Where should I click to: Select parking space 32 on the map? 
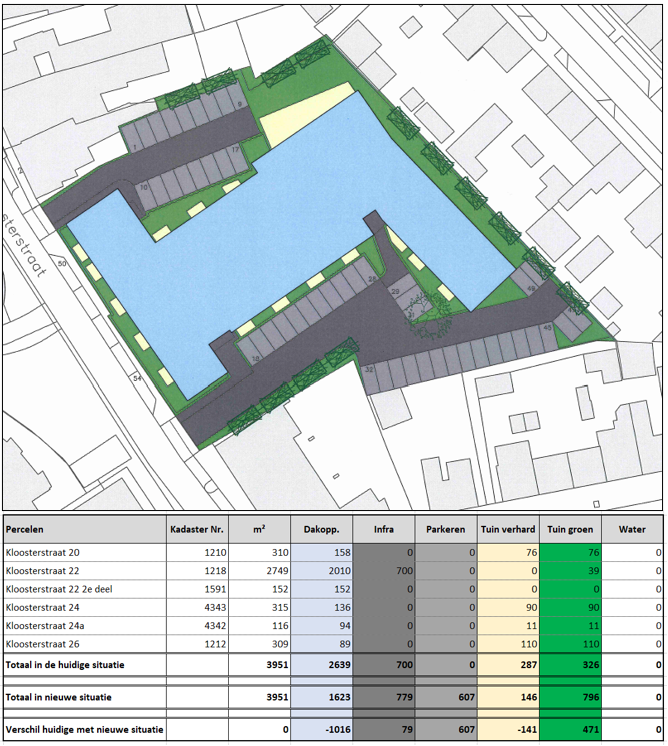[369, 370]
